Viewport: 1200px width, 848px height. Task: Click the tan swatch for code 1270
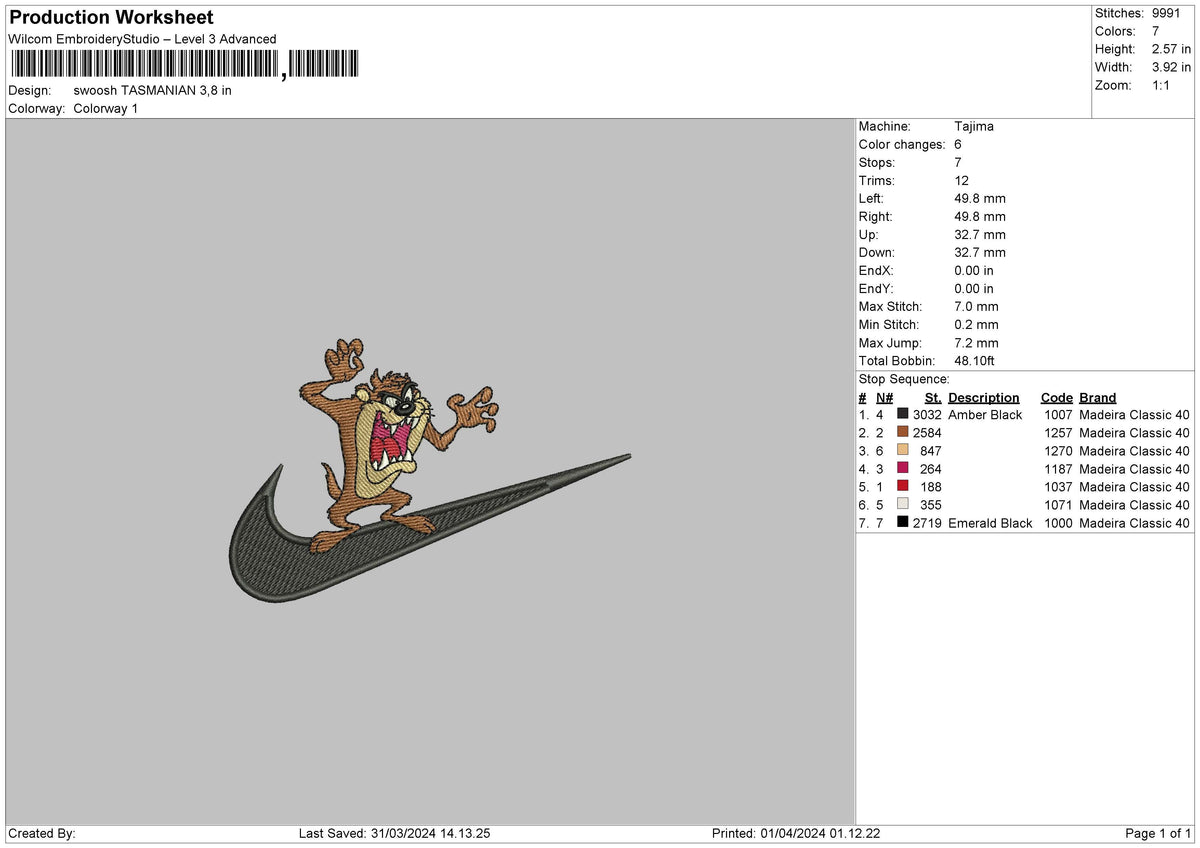pos(903,451)
